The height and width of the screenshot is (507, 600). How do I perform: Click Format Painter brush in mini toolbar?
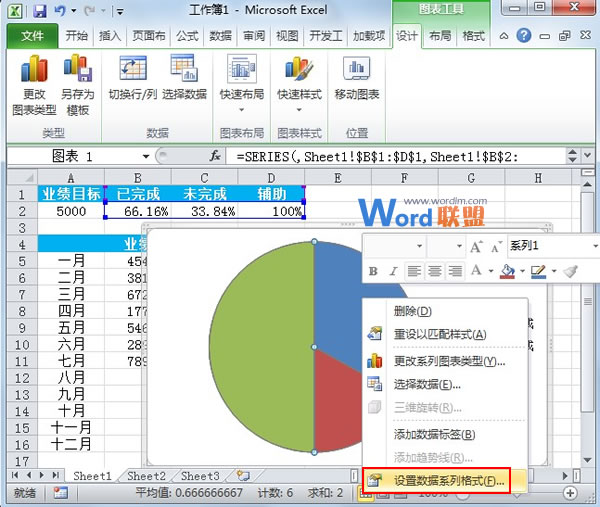570,271
